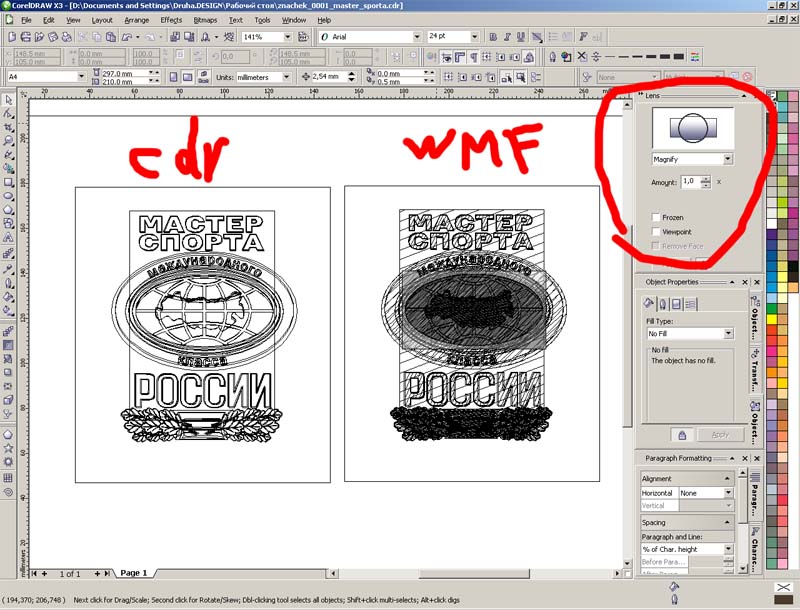Click the Undo arrow icon
This screenshot has width=800, height=610.
[x=127, y=37]
